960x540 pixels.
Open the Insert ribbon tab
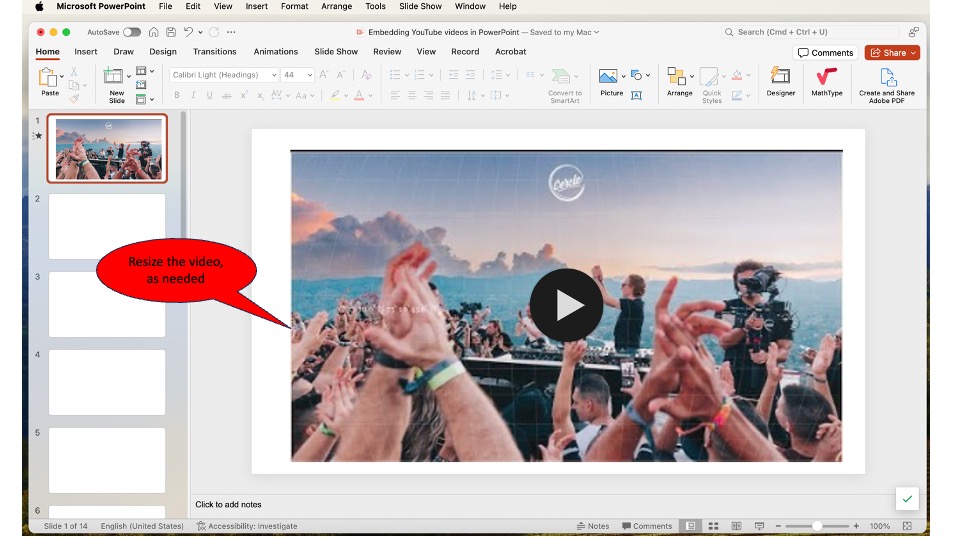(86, 51)
